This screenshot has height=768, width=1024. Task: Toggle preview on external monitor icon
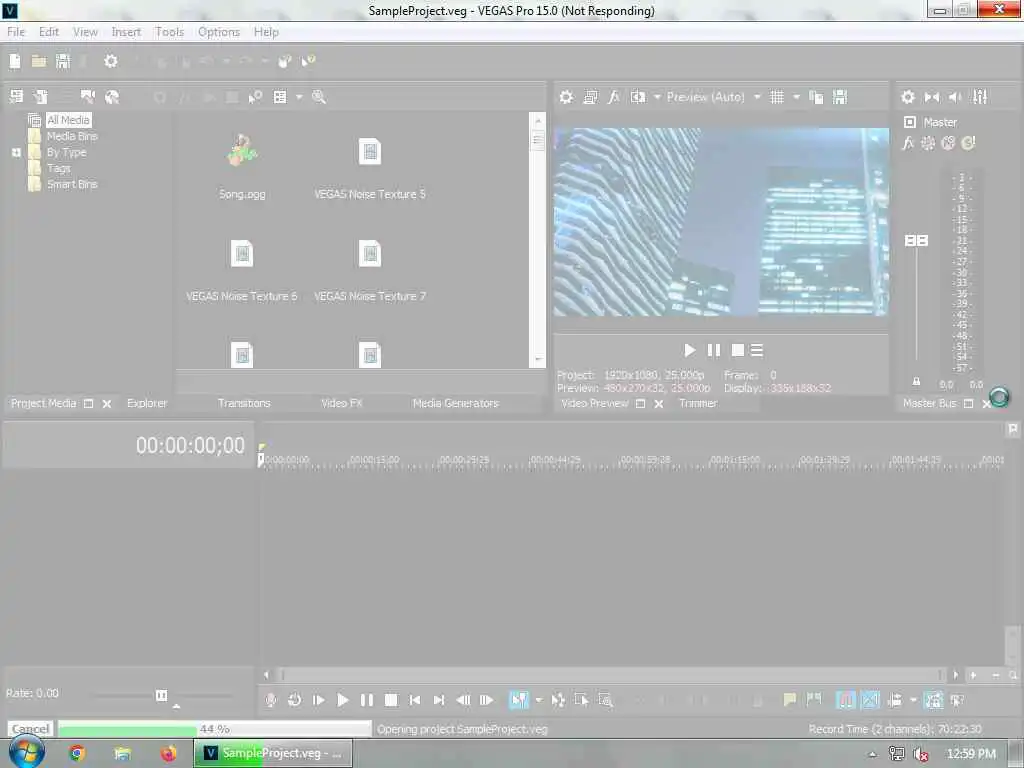[x=590, y=97]
